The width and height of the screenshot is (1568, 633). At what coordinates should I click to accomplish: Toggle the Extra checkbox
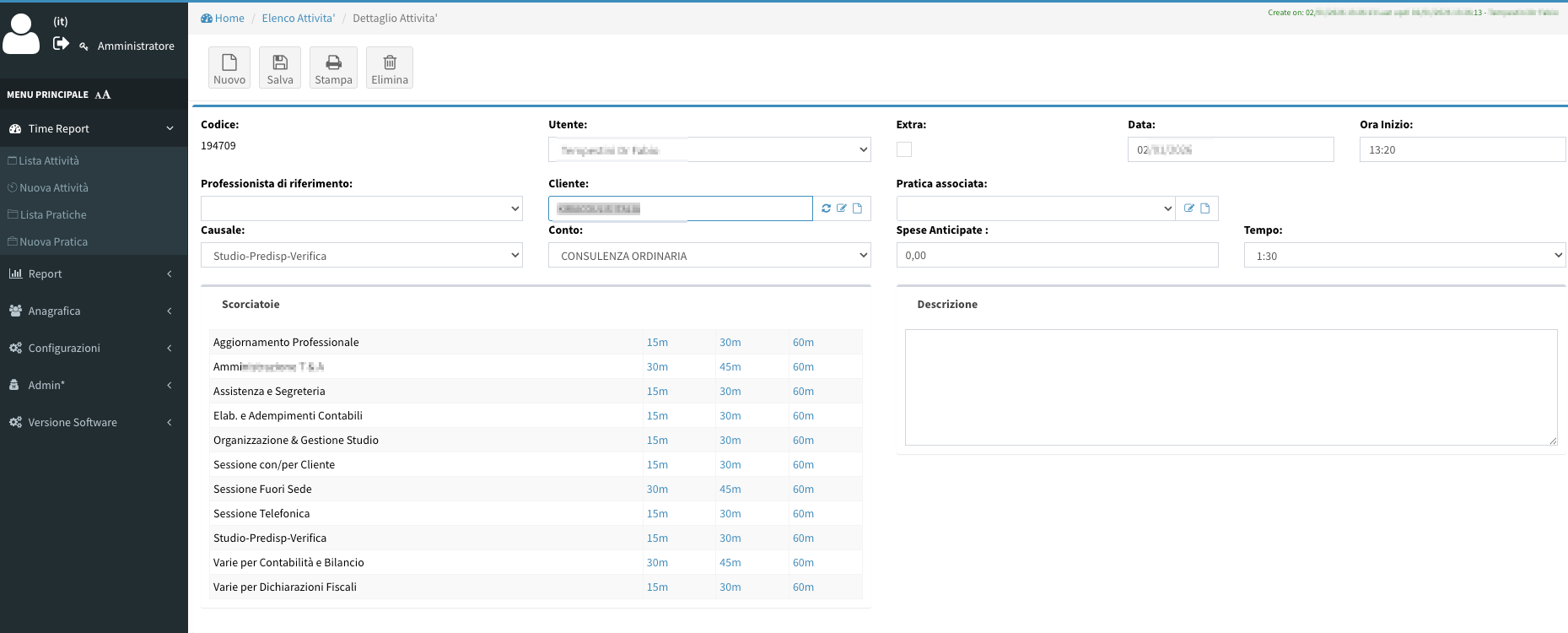(x=904, y=149)
